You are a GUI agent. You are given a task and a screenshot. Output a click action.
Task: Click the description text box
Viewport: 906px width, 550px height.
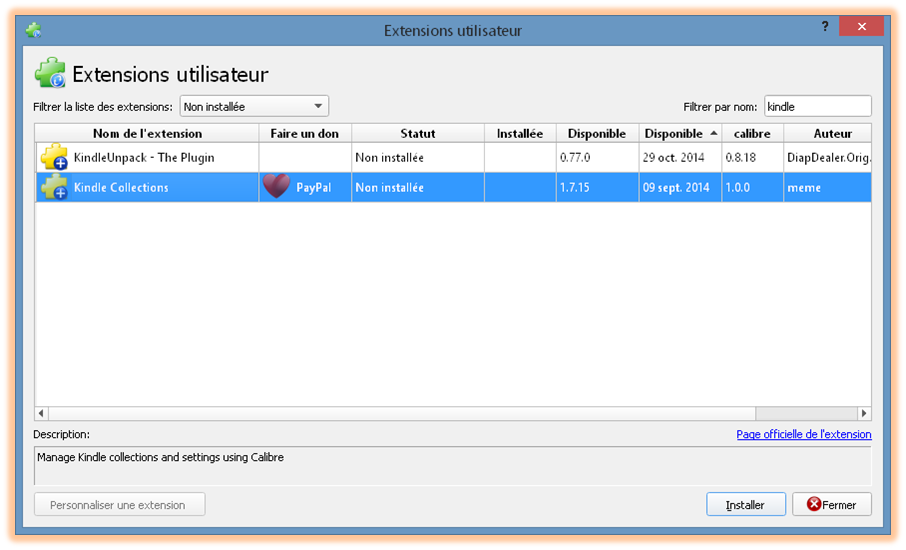(452, 465)
